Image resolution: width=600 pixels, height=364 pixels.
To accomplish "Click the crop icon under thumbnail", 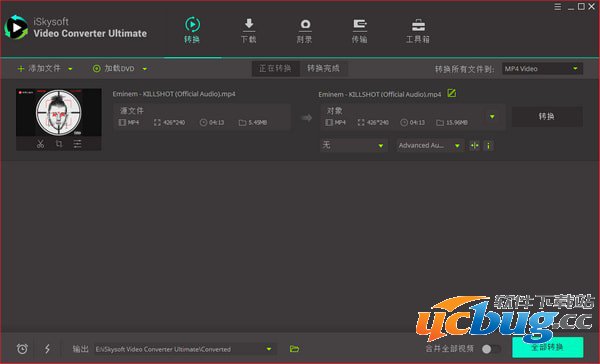I will [59, 144].
